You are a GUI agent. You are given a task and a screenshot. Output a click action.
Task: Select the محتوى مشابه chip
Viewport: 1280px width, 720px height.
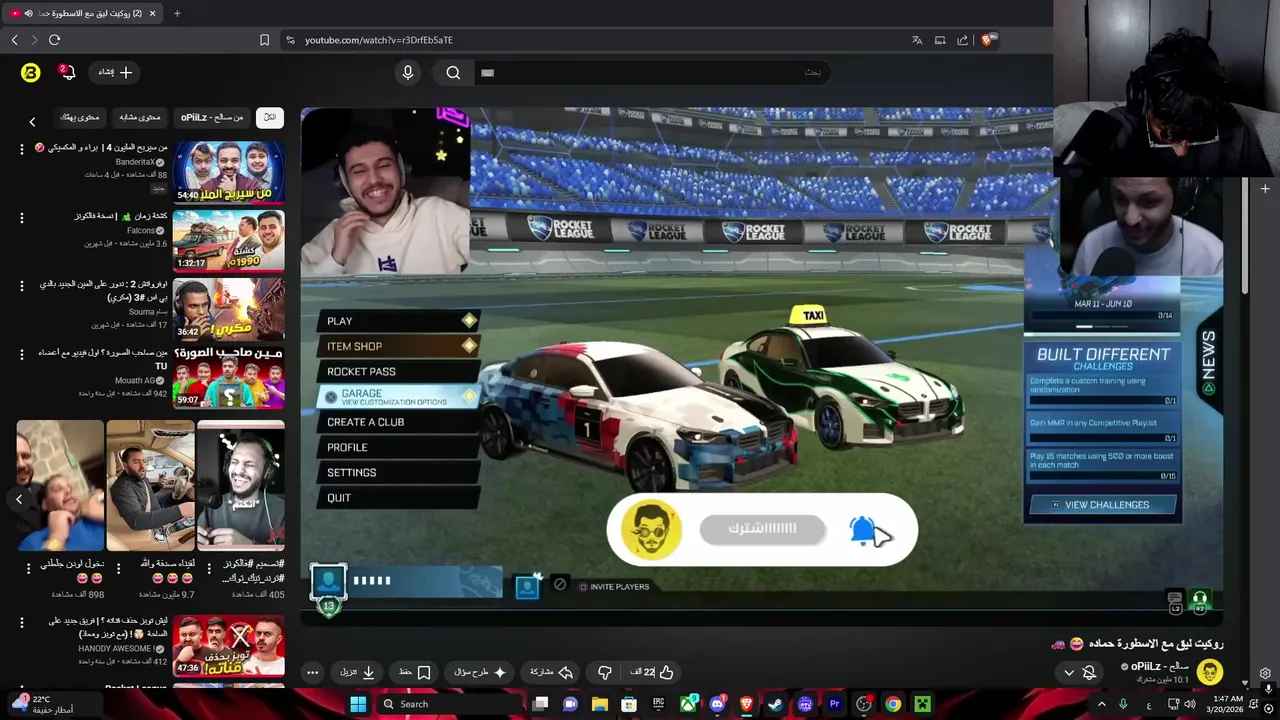(140, 117)
